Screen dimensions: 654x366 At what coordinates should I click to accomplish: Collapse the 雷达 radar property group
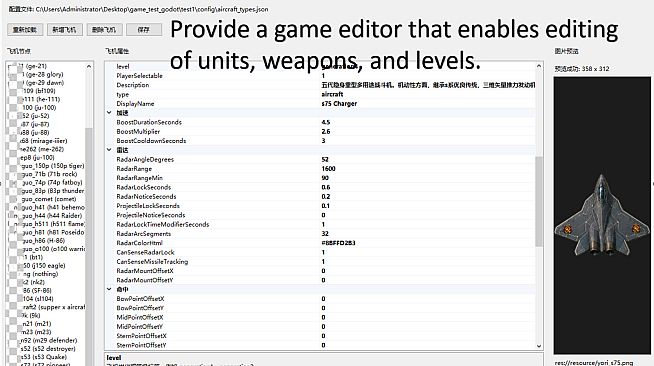coord(109,150)
